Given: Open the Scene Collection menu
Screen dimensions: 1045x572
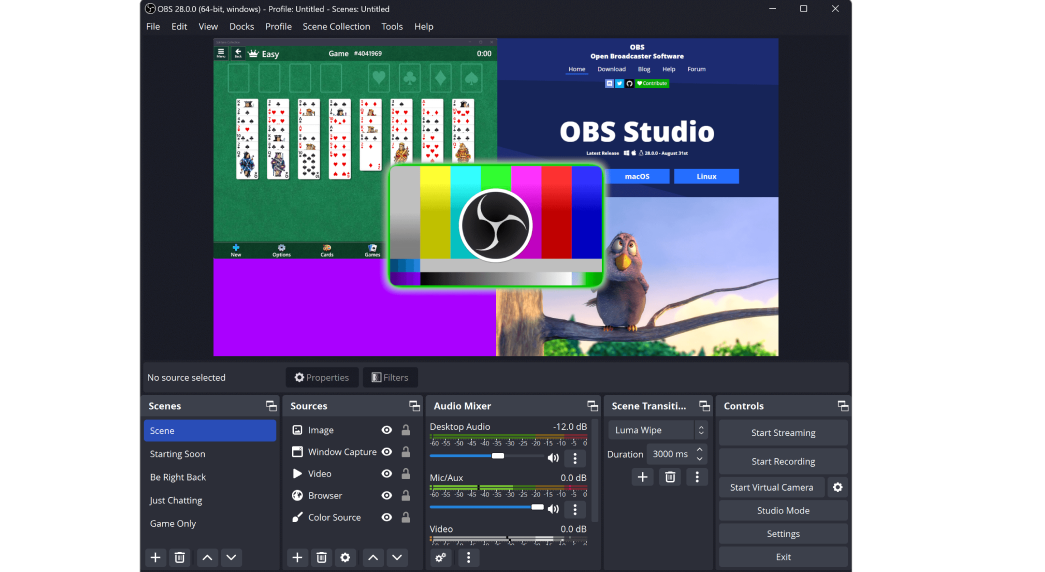Looking at the screenshot, I should 337,27.
